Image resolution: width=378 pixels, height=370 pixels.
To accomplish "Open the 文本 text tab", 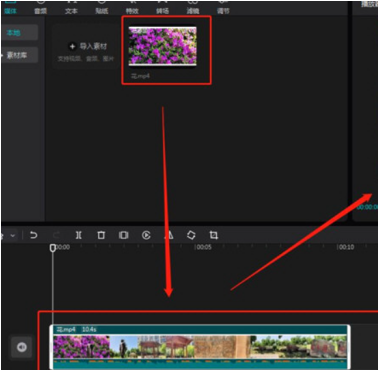I will 71,7.
